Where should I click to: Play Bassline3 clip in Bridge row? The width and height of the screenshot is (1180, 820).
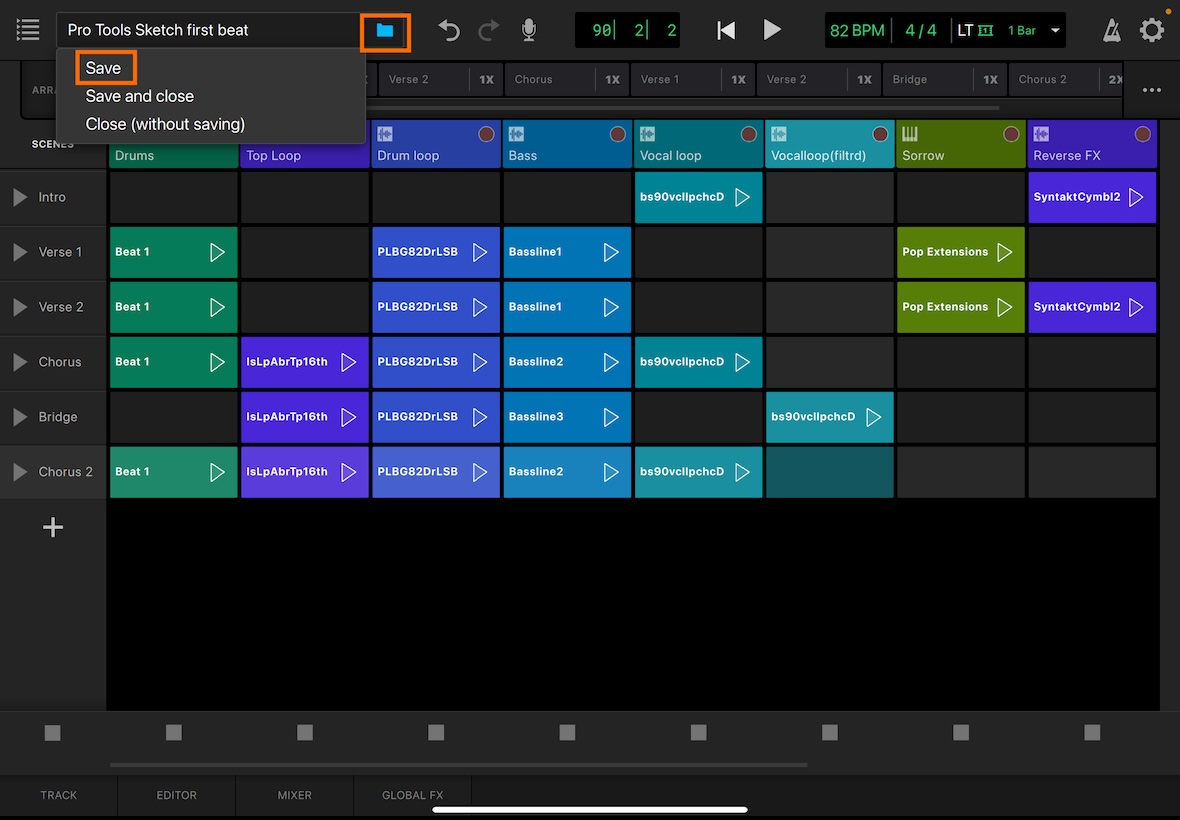[x=610, y=417]
